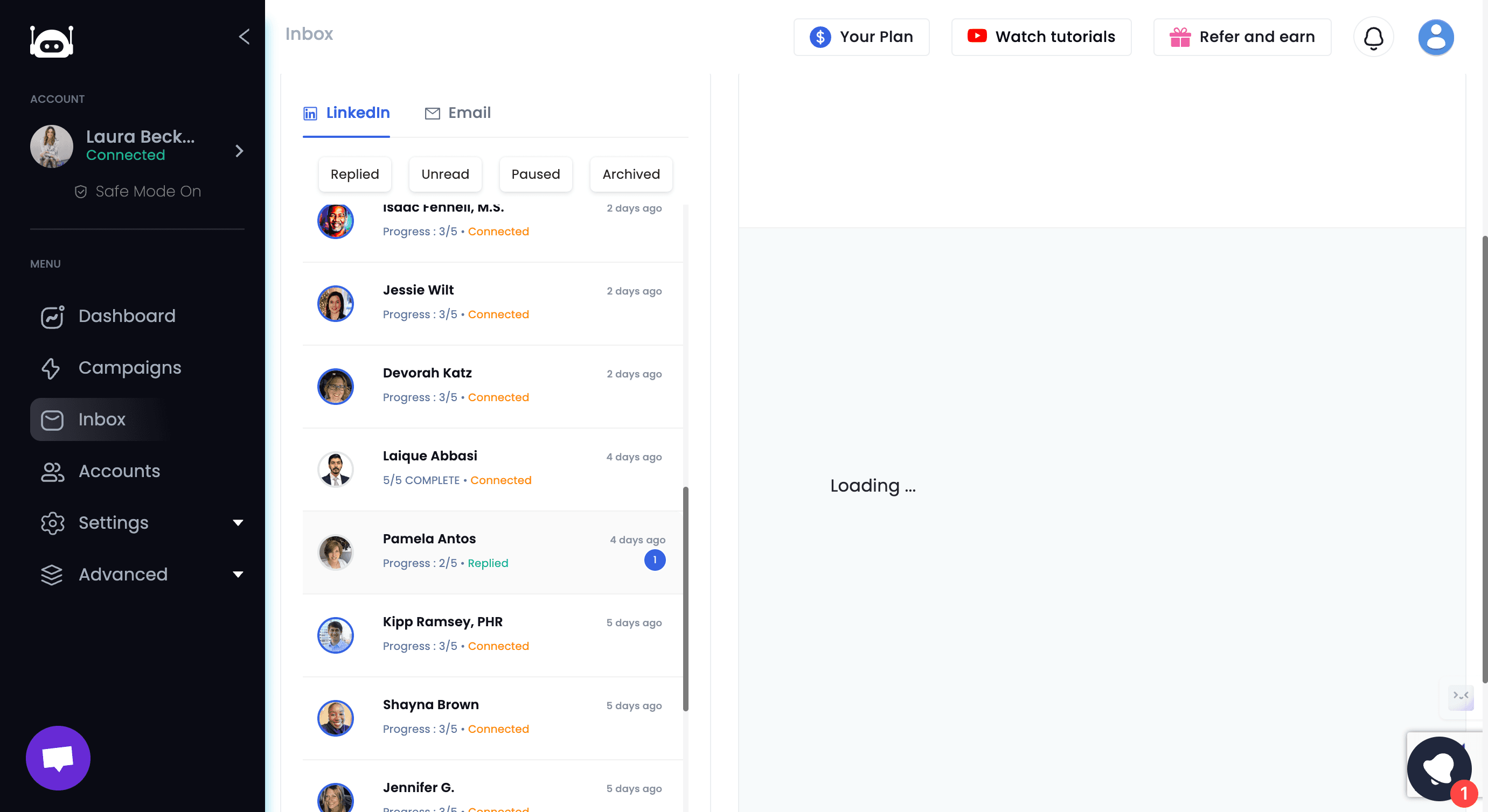1488x812 pixels.
Task: Open Isaac Fennell conversation avatar
Action: pos(336,221)
